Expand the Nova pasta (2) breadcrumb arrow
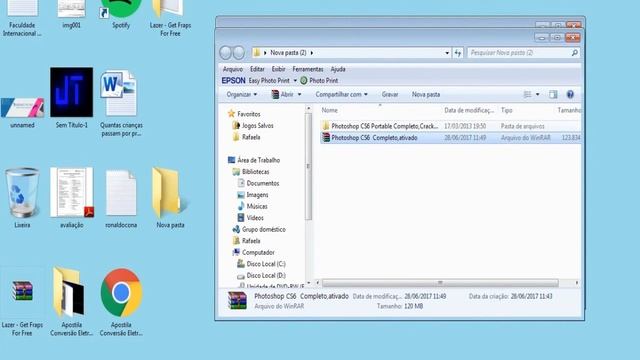The width and height of the screenshot is (640, 360). (x=312, y=53)
